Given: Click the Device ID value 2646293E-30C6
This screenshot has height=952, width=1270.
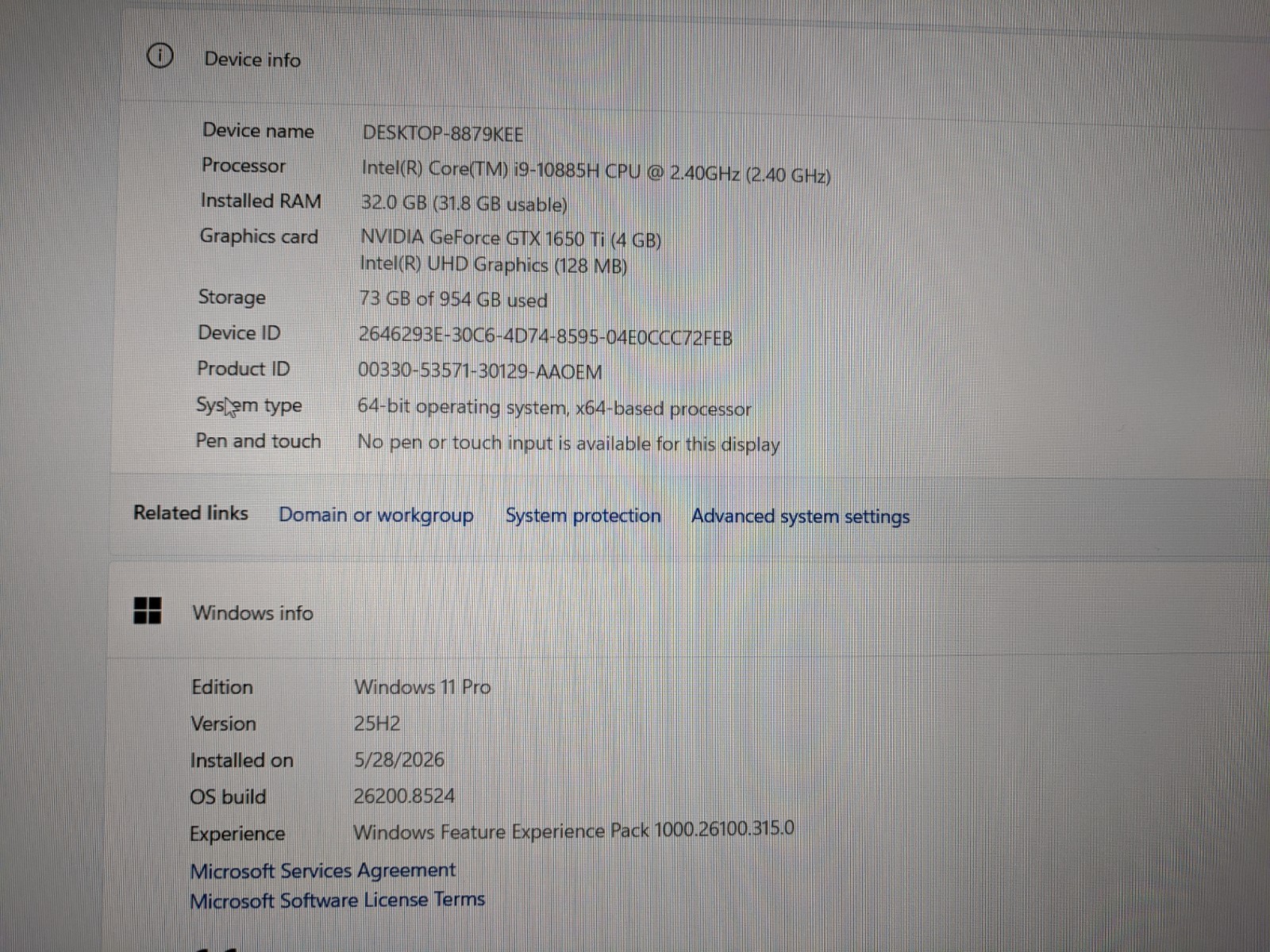Looking at the screenshot, I should pyautogui.click(x=545, y=336).
